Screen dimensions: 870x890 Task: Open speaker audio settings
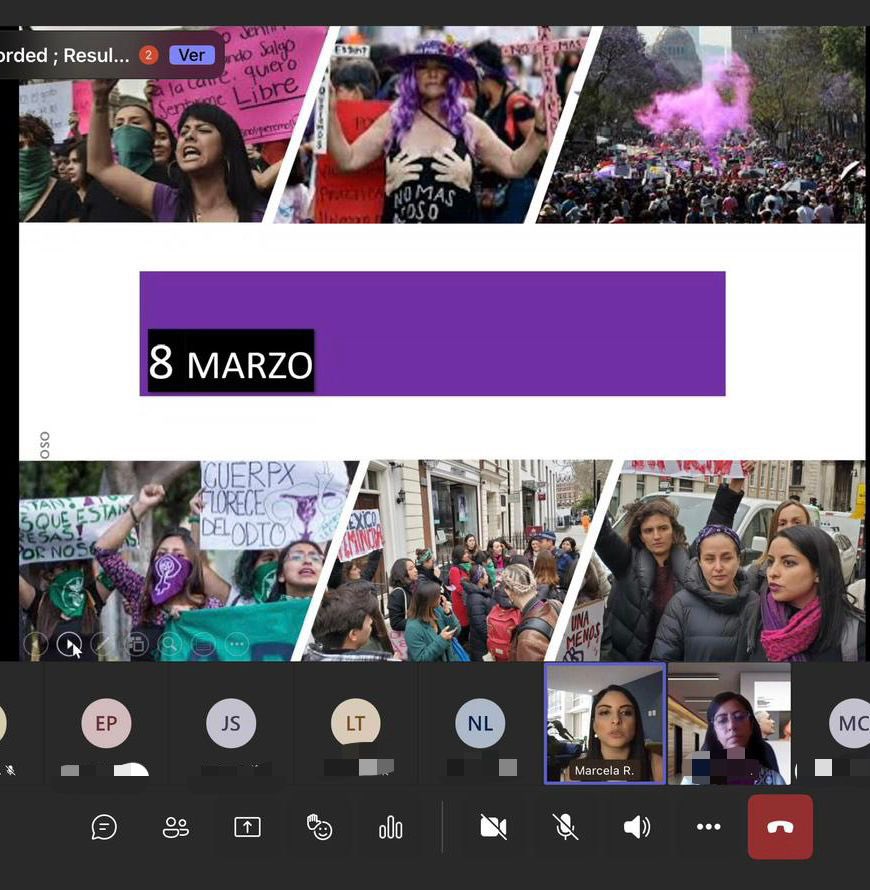[637, 827]
